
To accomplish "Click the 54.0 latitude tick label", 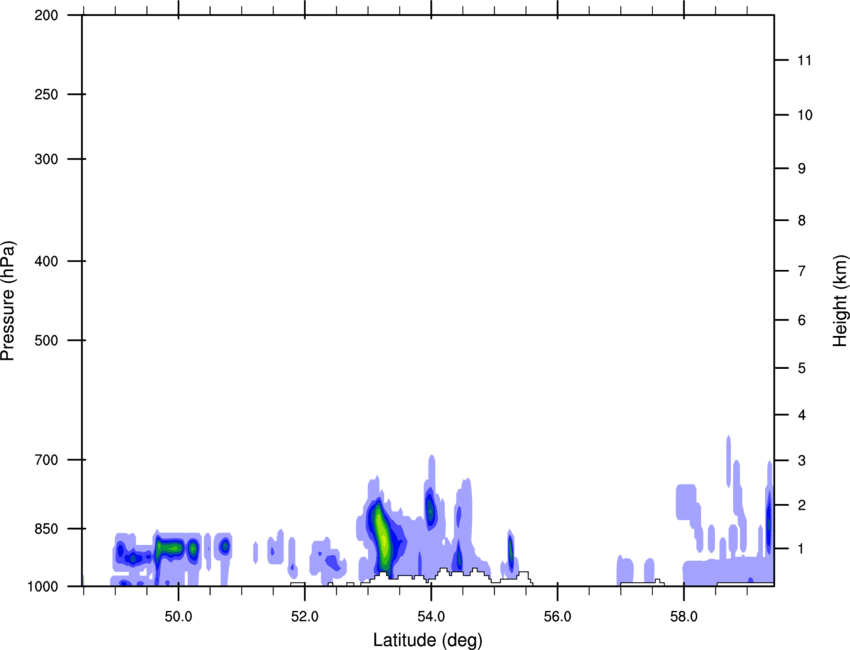I will click(432, 617).
